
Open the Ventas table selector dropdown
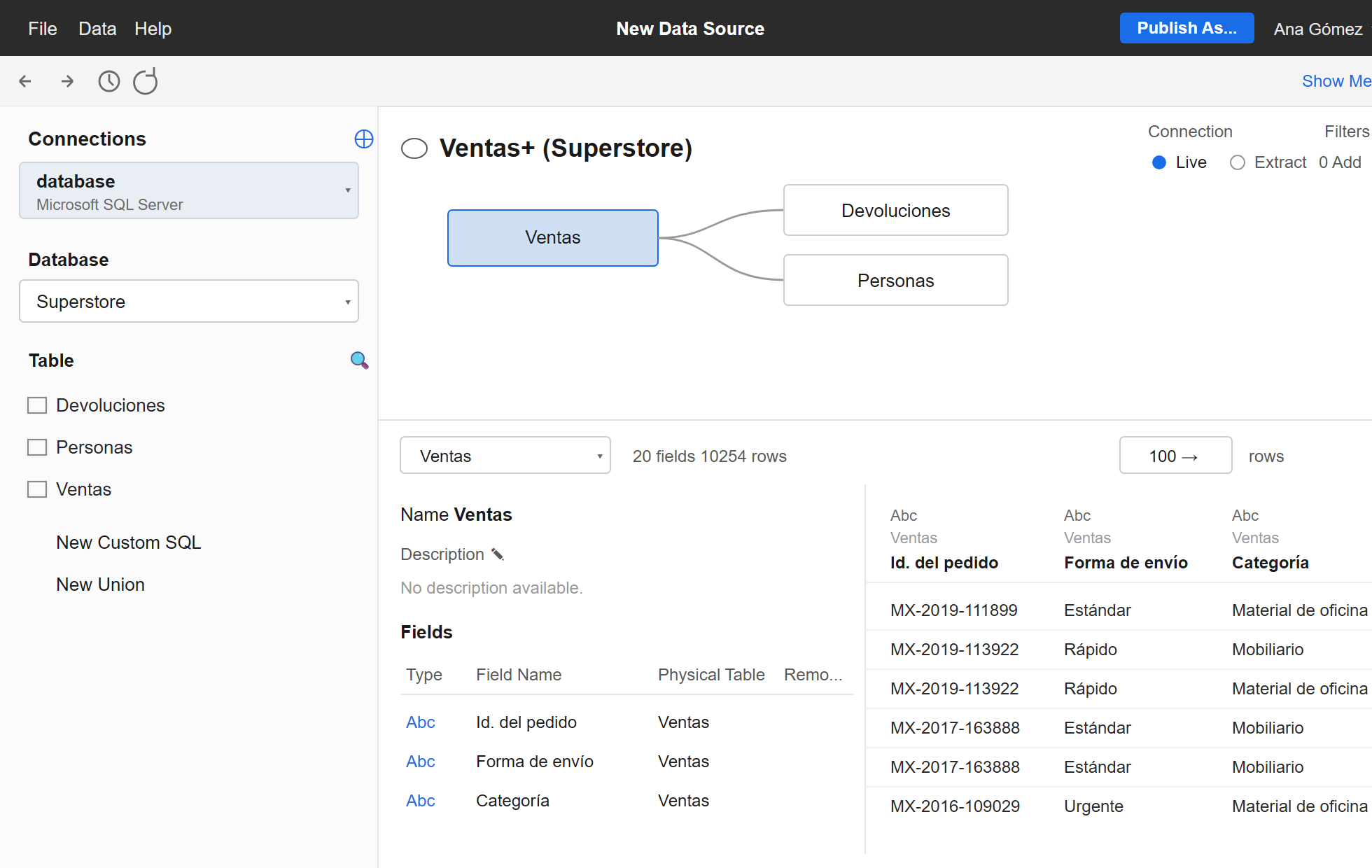tap(505, 455)
